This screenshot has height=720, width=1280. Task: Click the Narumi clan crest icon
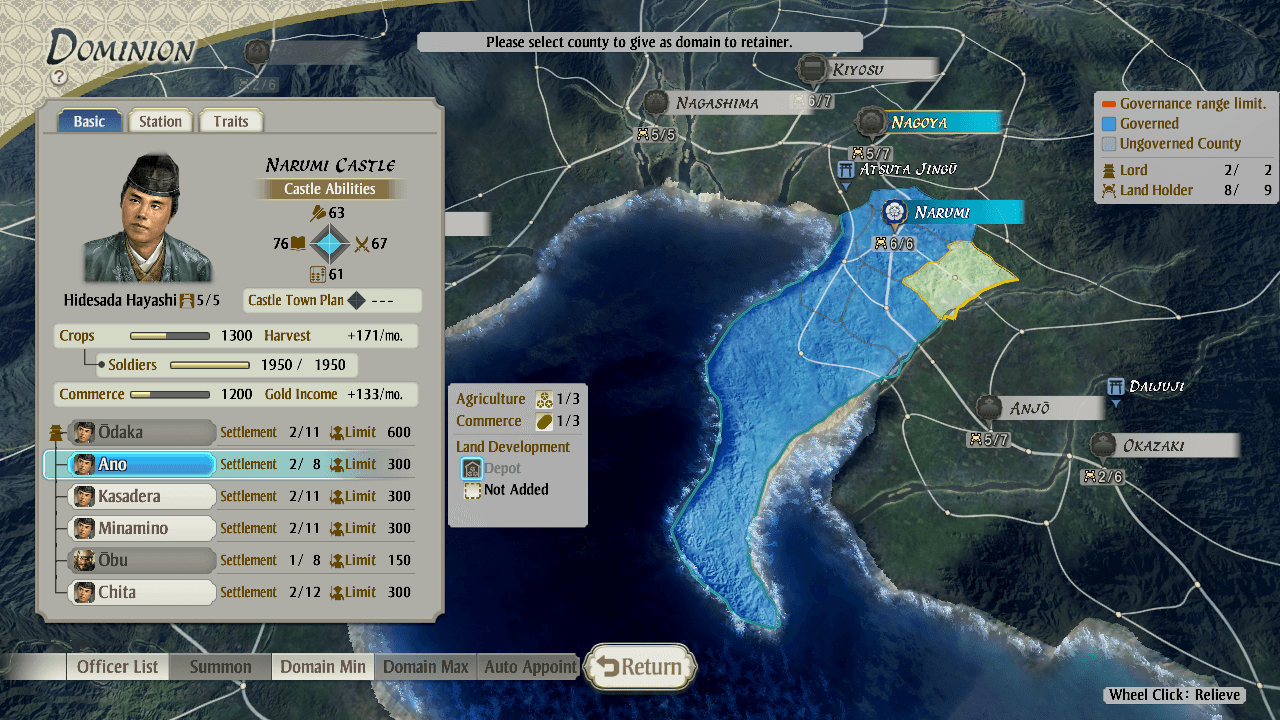click(x=894, y=212)
